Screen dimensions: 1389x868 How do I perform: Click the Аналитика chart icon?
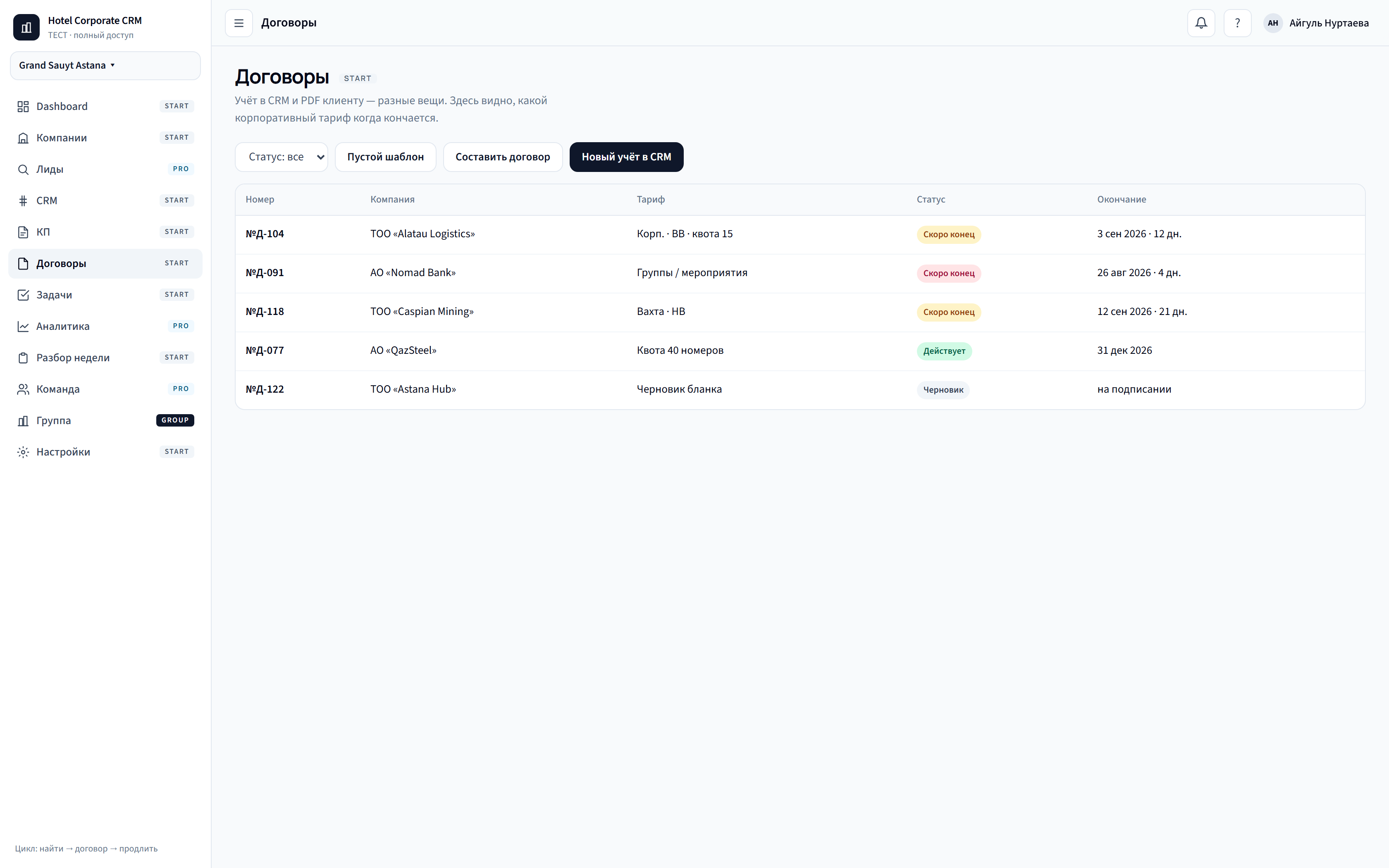[23, 326]
